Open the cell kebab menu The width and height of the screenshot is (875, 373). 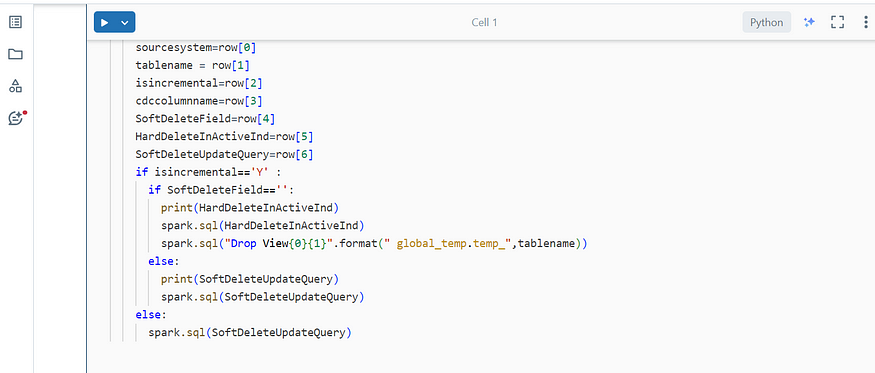coord(866,22)
